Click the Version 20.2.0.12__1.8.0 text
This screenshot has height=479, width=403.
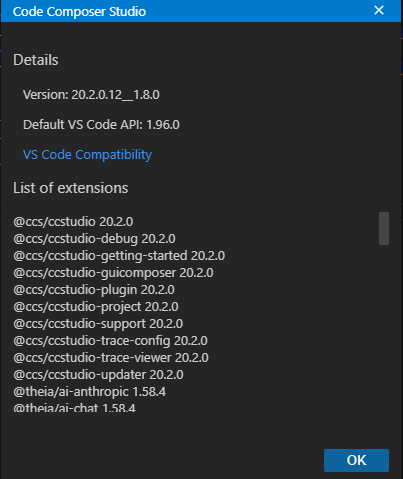[91, 95]
